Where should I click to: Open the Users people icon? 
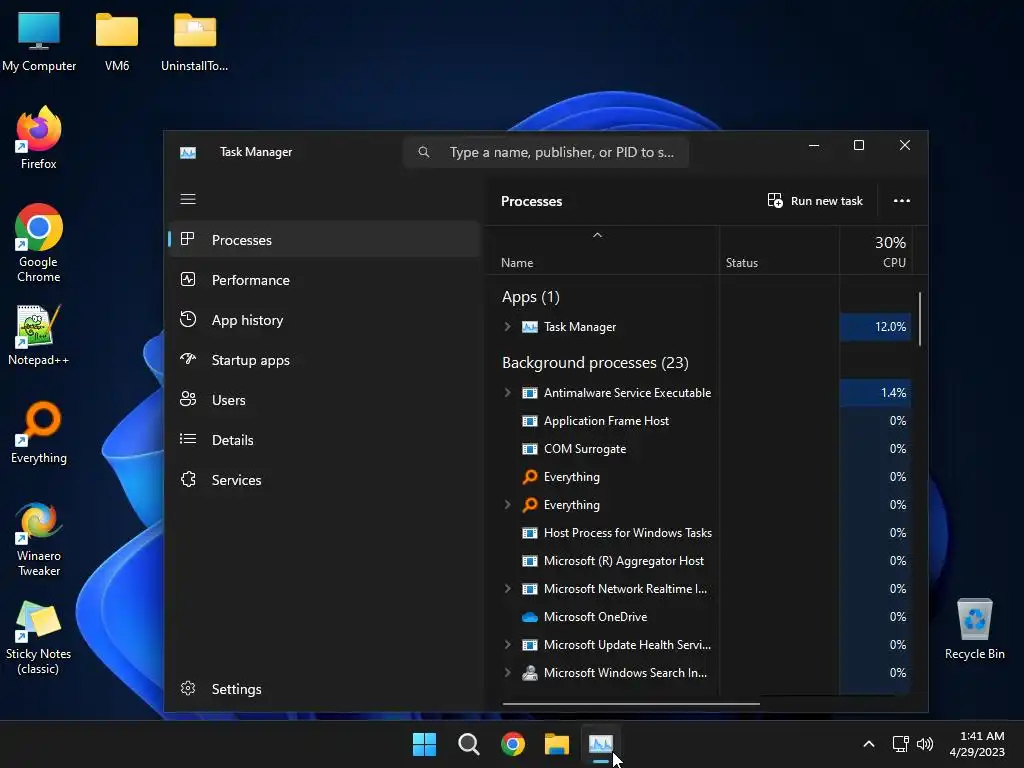pos(188,399)
